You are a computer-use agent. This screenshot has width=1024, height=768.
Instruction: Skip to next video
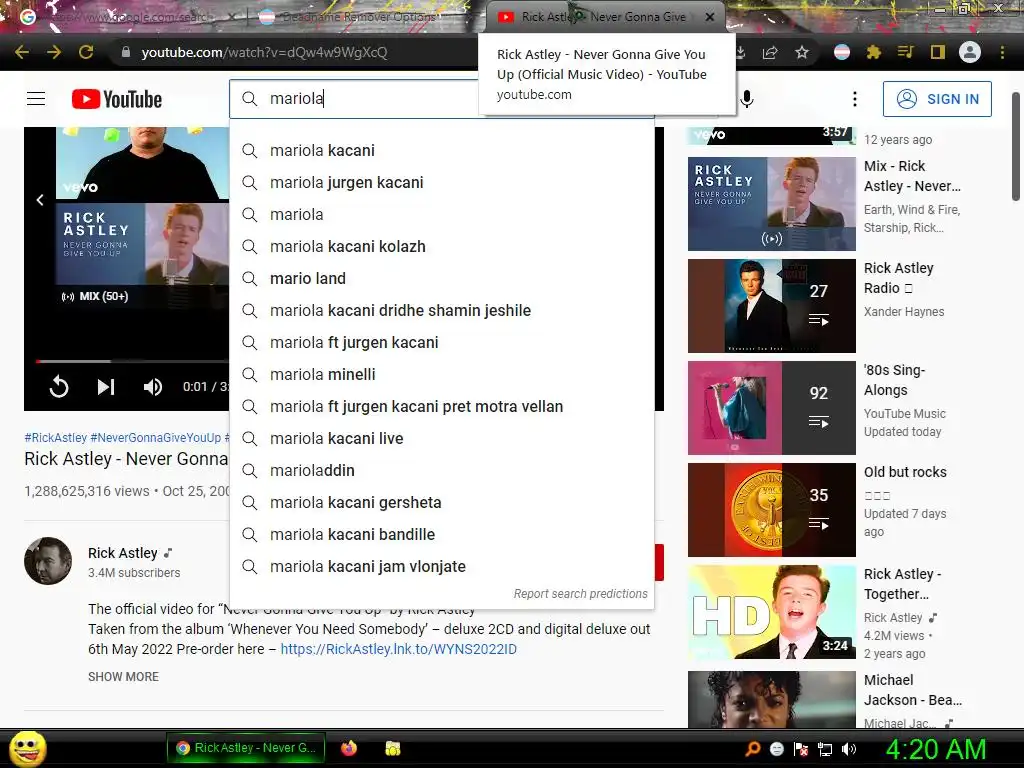click(x=106, y=387)
